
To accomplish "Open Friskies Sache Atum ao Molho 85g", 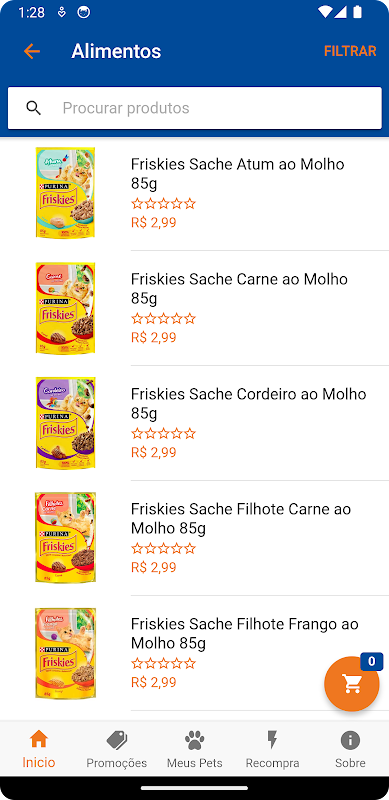I will [194, 193].
